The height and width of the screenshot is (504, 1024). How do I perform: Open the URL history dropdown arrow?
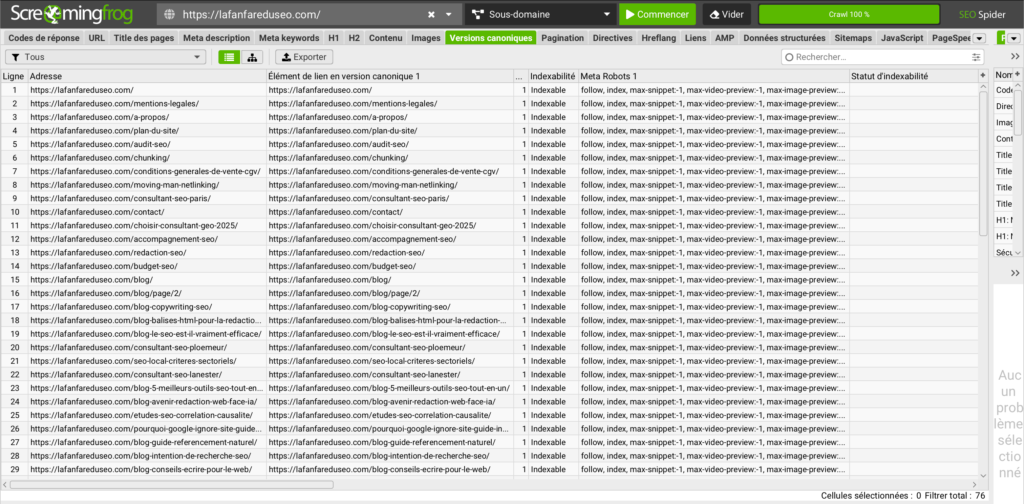pos(449,15)
